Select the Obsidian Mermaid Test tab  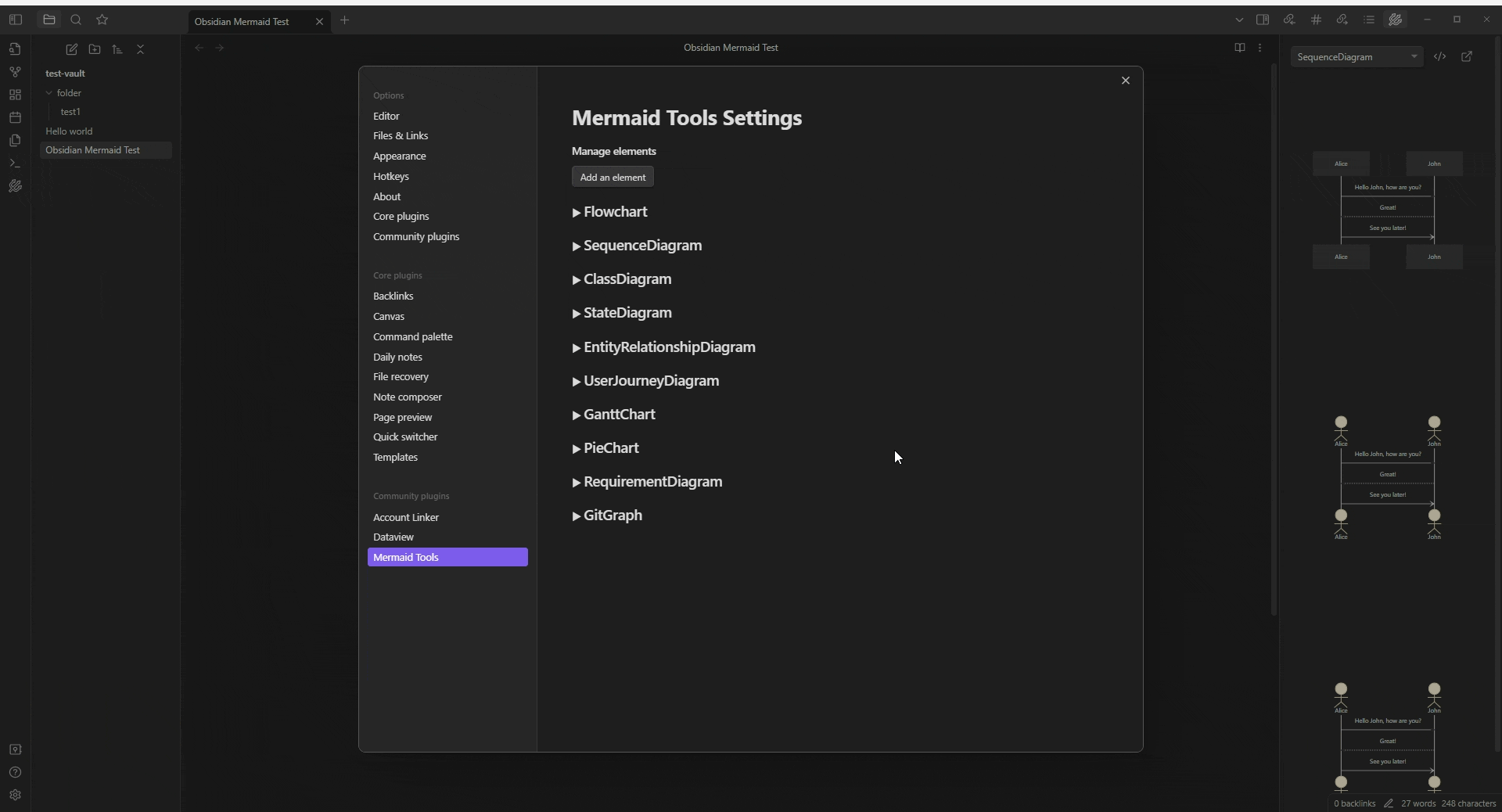pyautogui.click(x=244, y=21)
